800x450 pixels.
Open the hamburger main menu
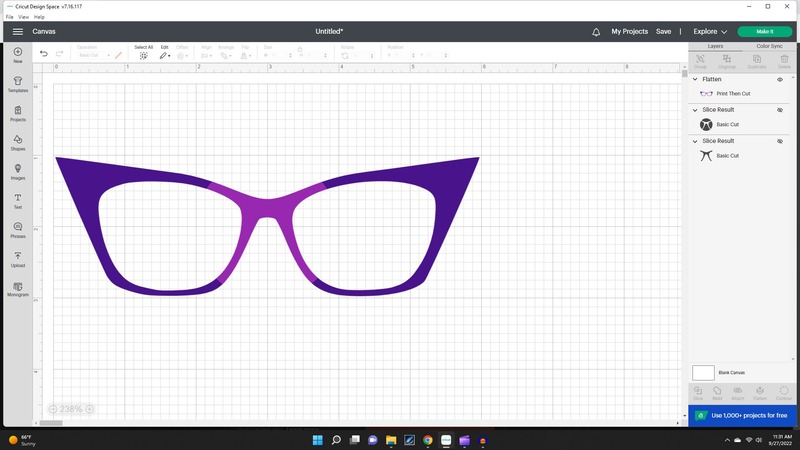point(18,32)
